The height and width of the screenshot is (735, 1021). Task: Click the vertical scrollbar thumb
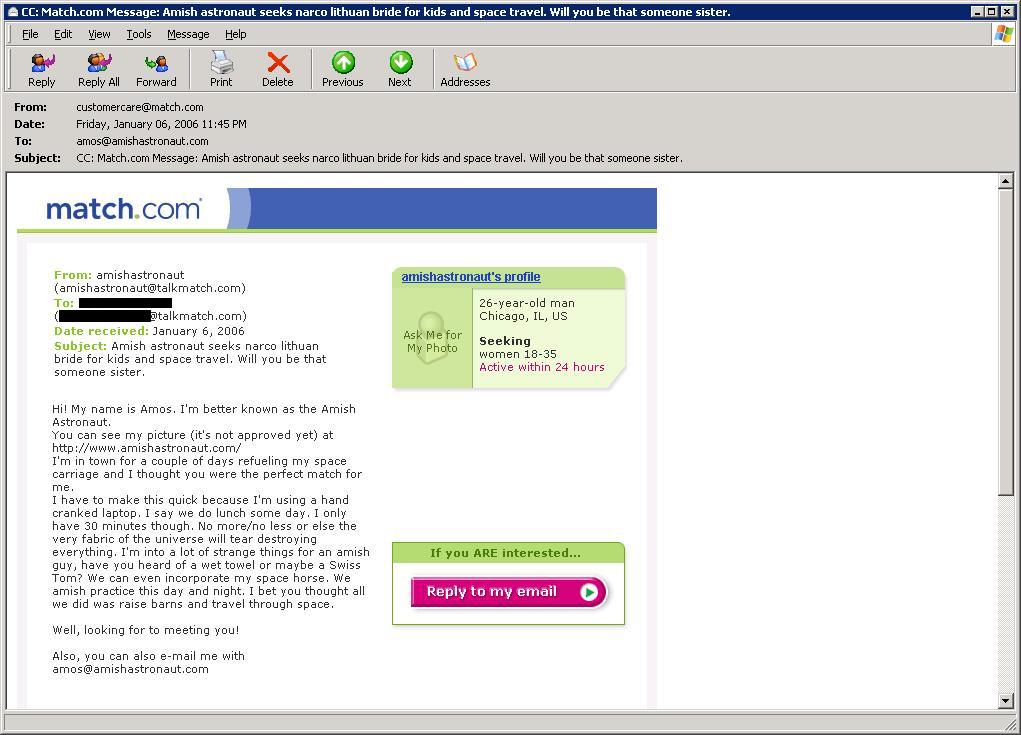[x=1005, y=342]
